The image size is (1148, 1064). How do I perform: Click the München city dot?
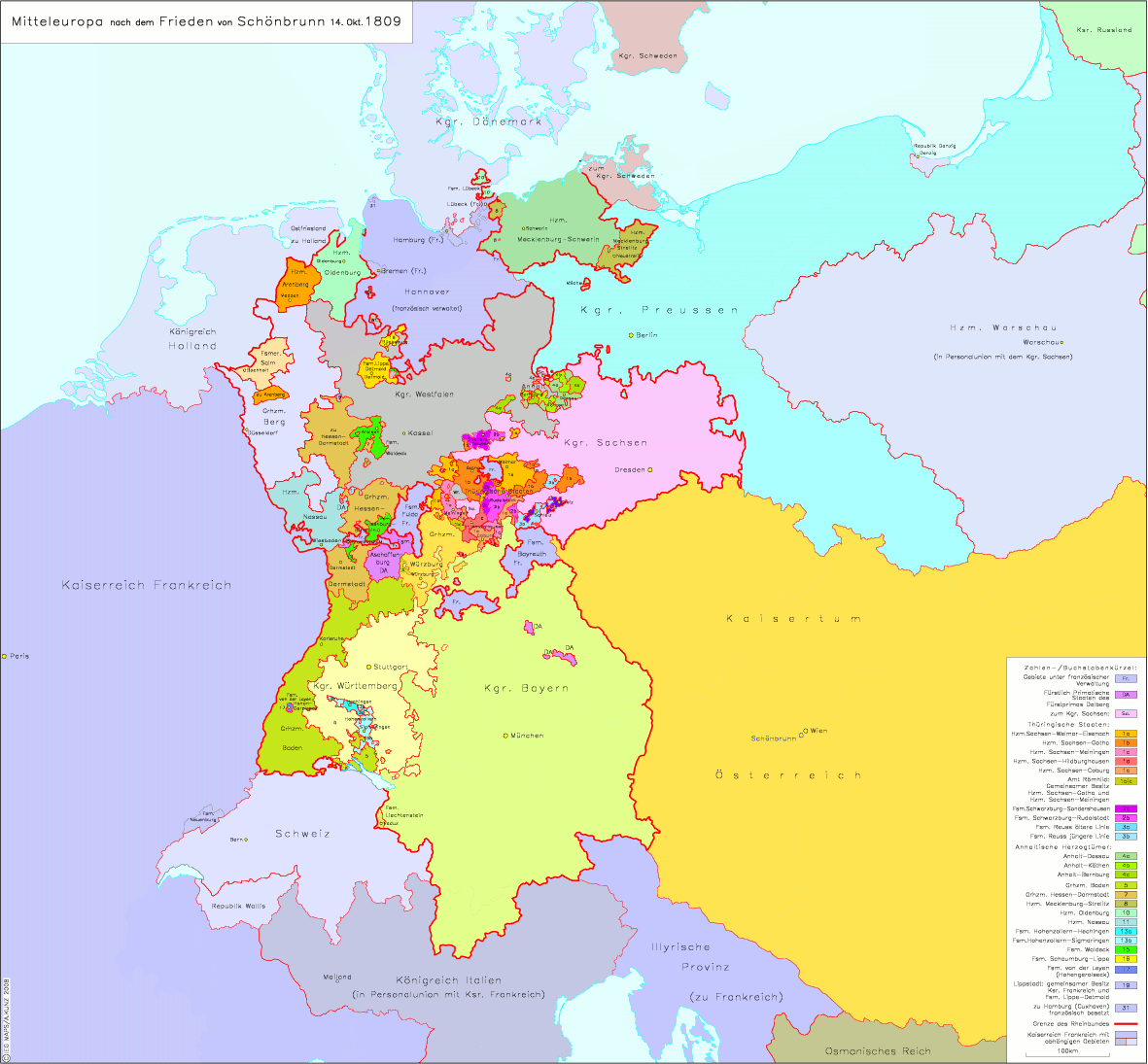click(505, 736)
